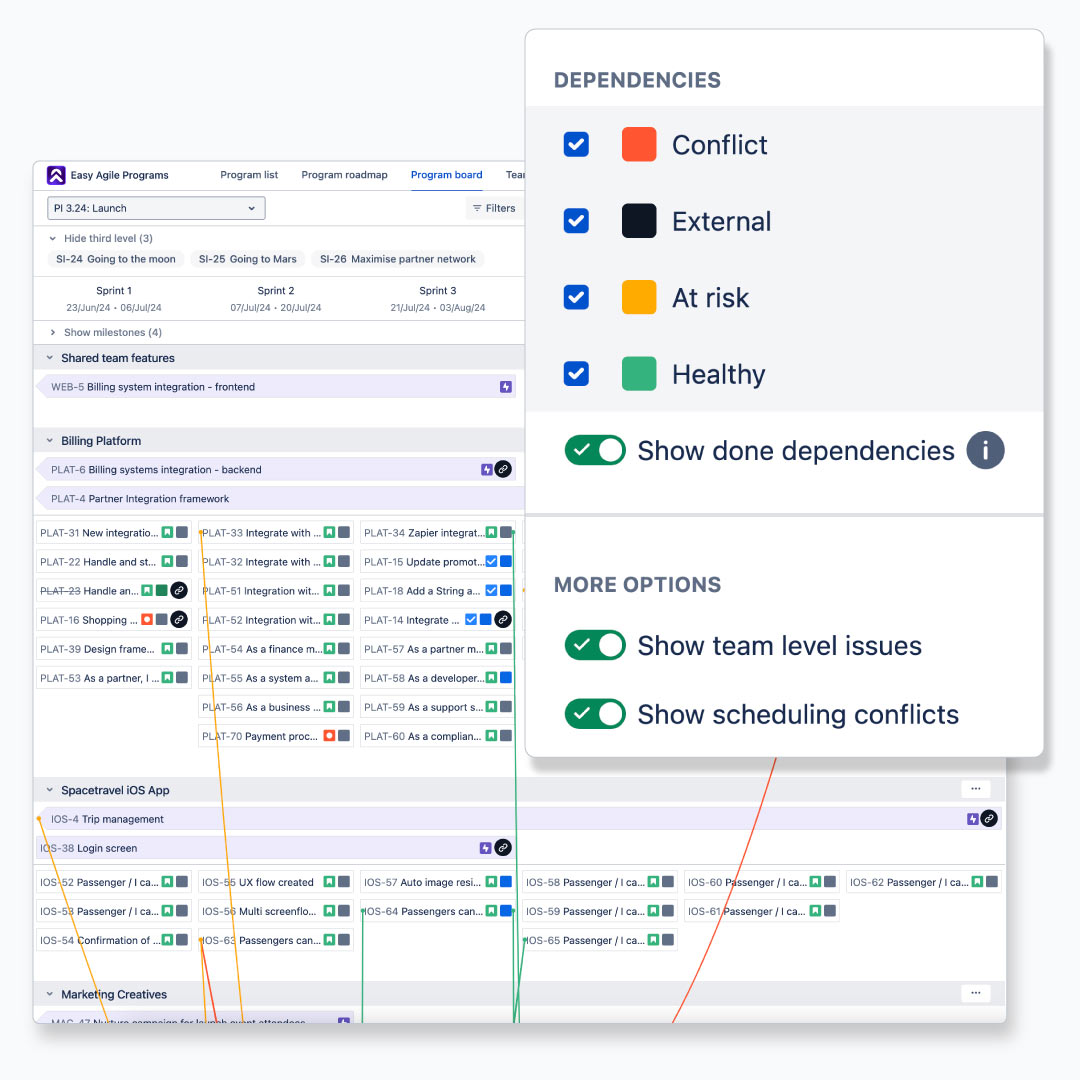Open the IOS-64 Passengers can card
The width and height of the screenshot is (1080, 1080).
point(438,911)
